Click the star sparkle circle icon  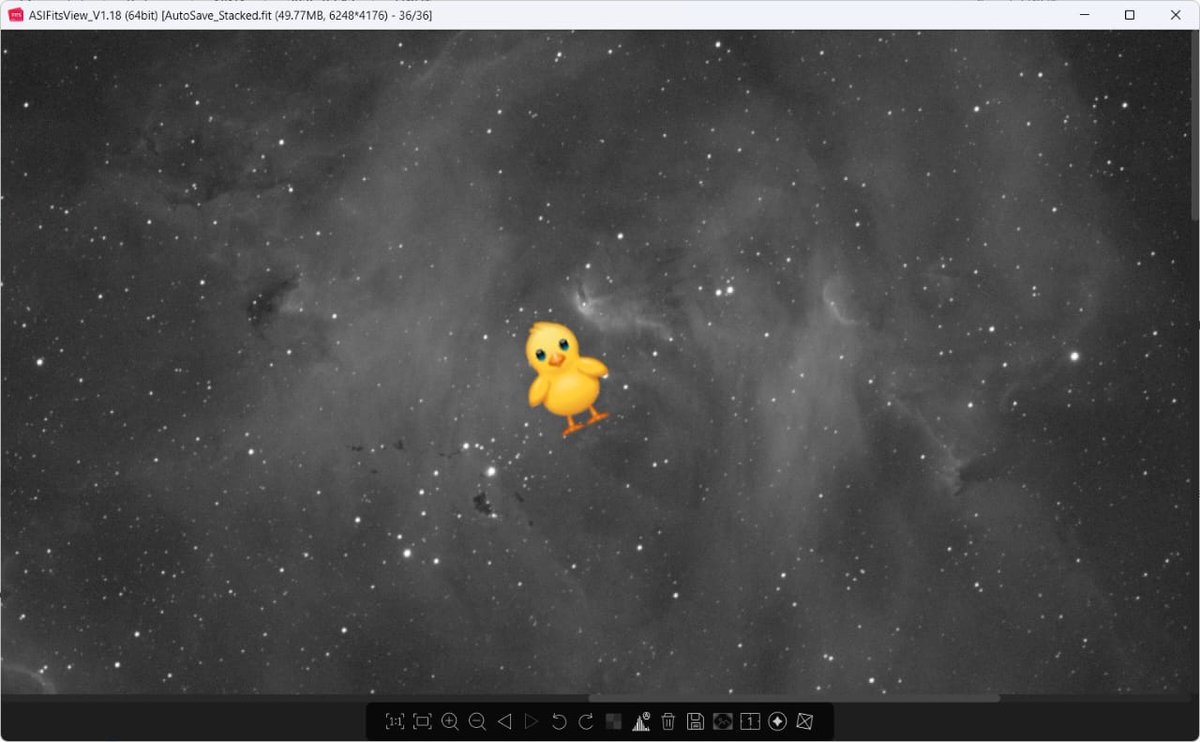777,721
